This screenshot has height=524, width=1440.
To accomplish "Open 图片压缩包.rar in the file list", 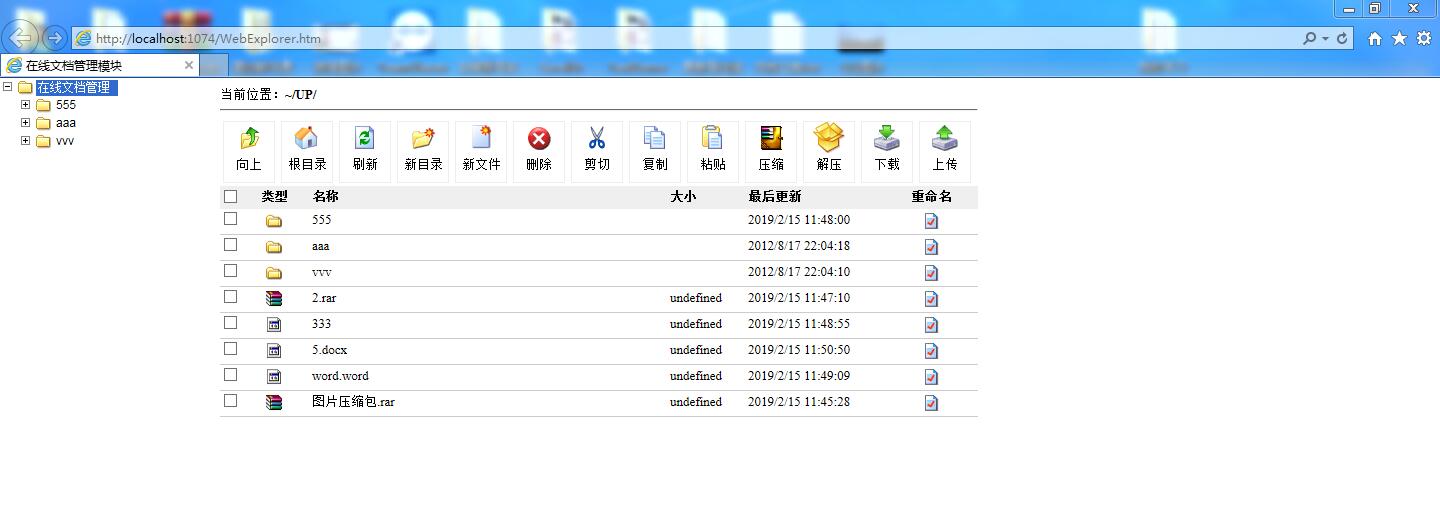I will (x=353, y=402).
